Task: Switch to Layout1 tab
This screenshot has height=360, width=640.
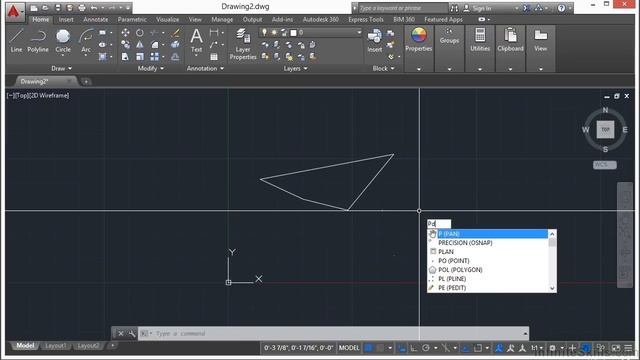Action: 56,346
